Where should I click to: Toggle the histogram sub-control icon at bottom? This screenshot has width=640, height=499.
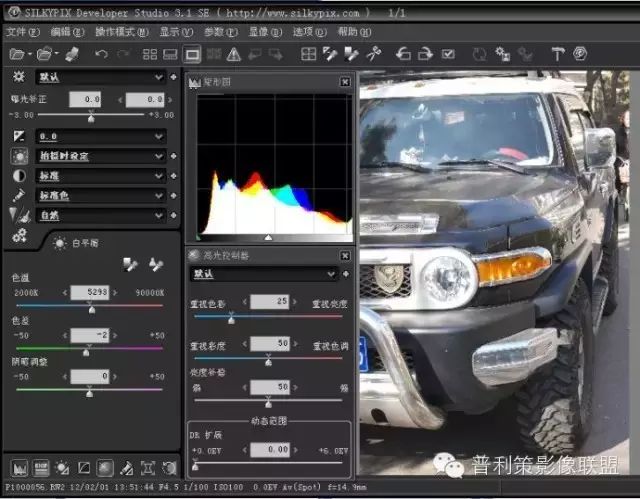[19, 468]
